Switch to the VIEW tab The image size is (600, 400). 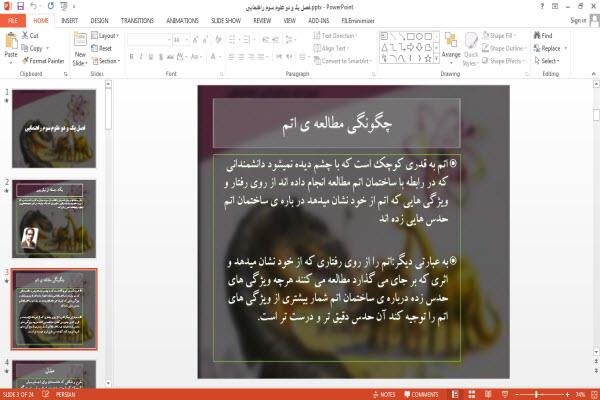(289, 21)
